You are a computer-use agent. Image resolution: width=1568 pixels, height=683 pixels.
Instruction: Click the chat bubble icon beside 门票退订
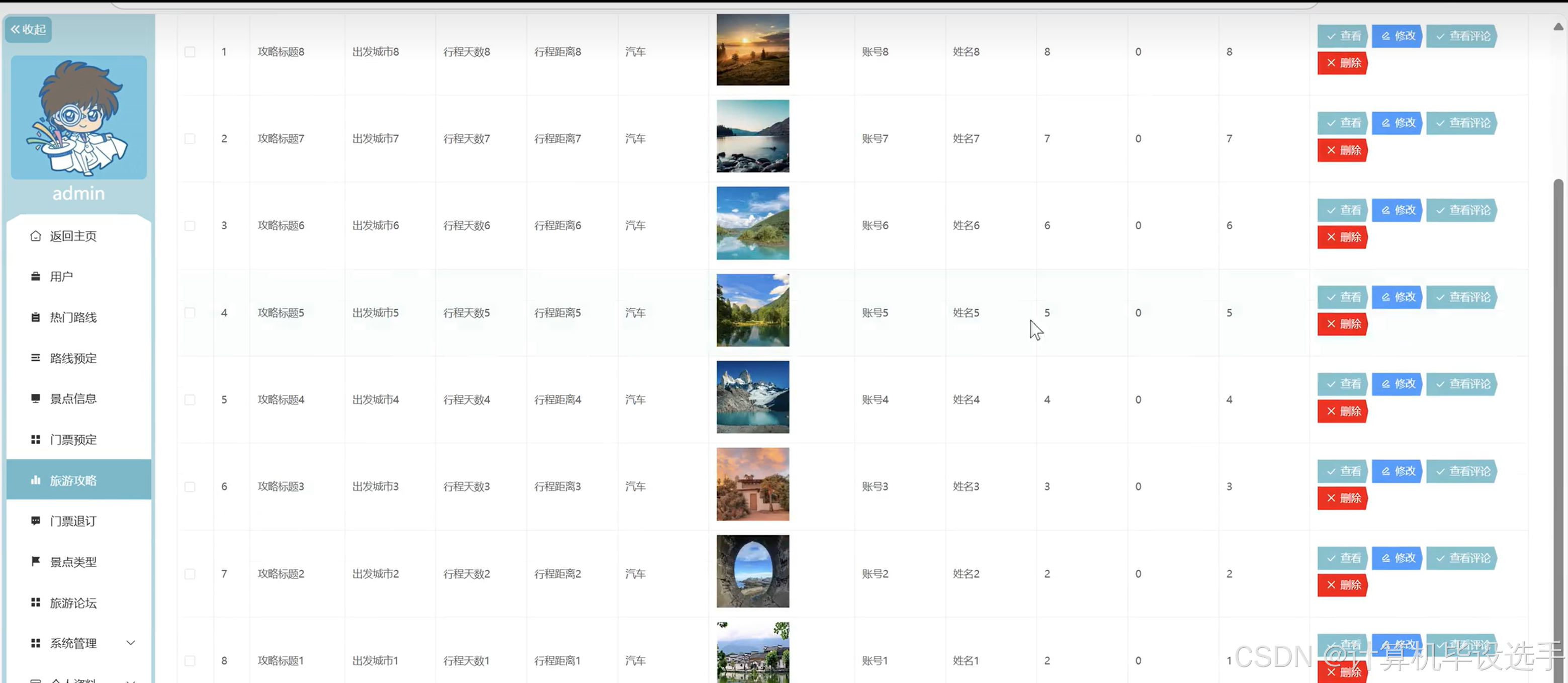[35, 521]
